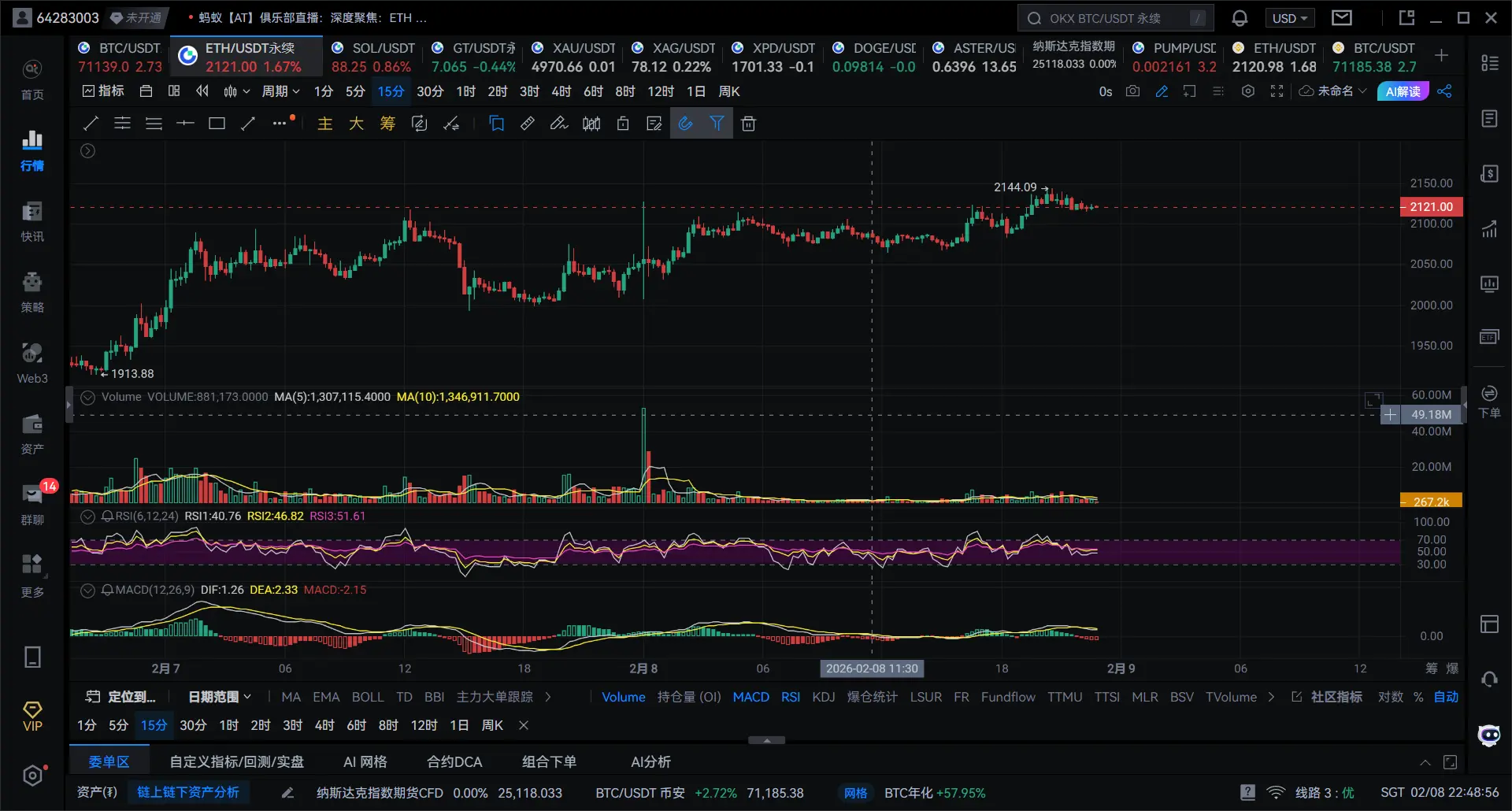Screen dimensions: 1512x811
Task: Add a new ticker tab with plus
Action: click(x=1441, y=55)
